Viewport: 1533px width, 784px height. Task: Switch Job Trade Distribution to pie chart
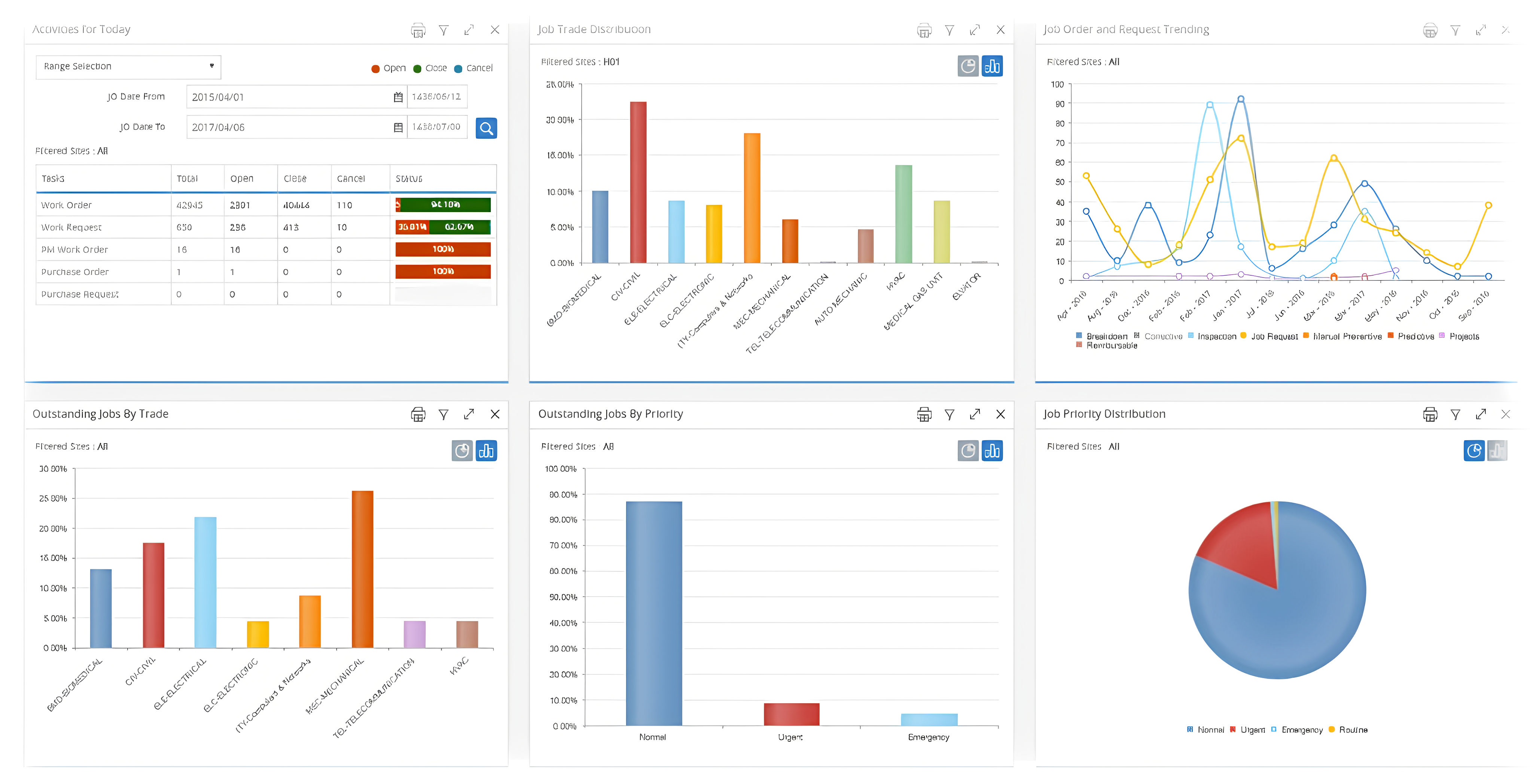tap(967, 66)
